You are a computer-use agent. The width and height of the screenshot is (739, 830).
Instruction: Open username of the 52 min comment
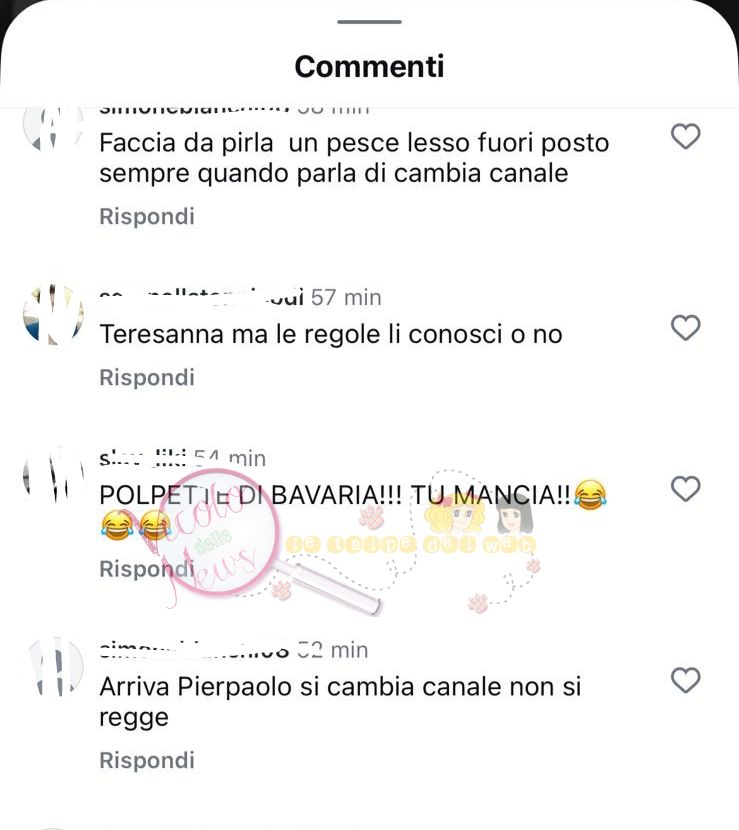[195, 649]
